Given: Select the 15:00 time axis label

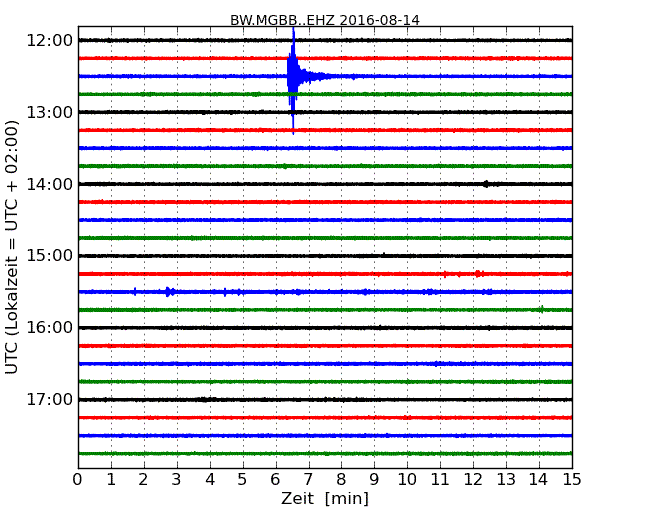Looking at the screenshot, I should [49, 256].
